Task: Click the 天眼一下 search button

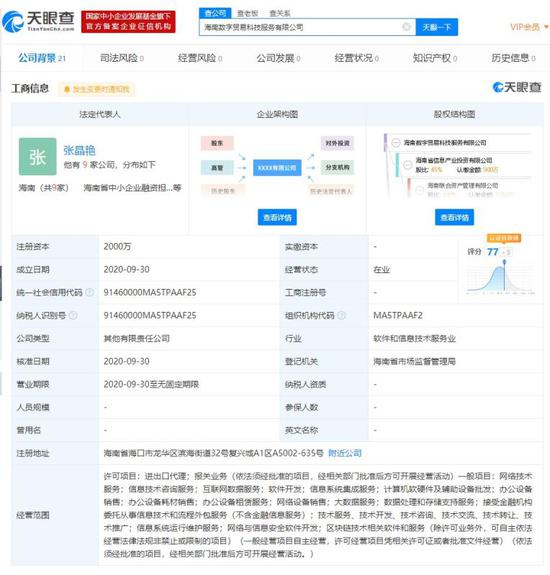Action: tap(437, 27)
